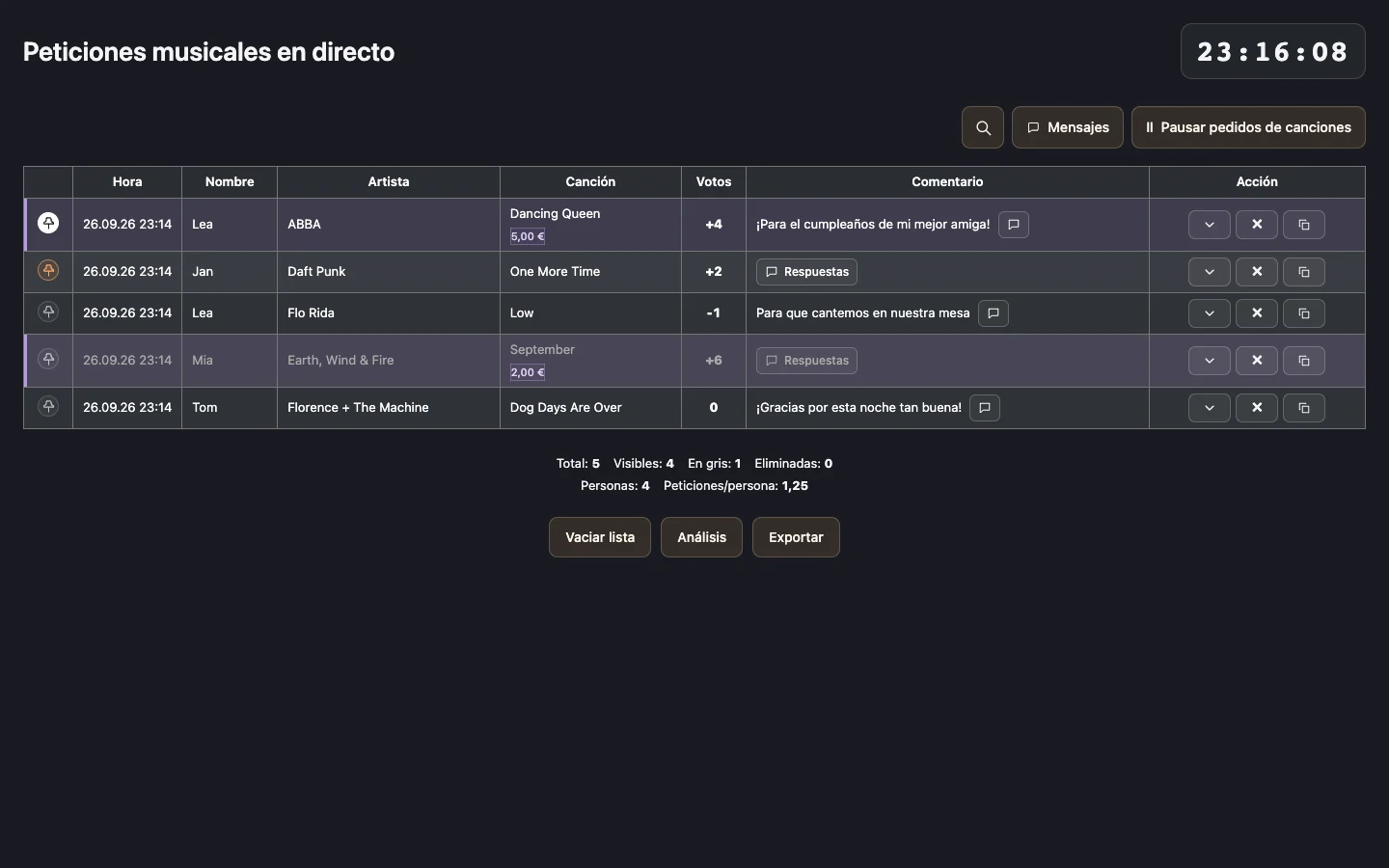Open the search magnifier button
Screen dimensions: 1389x868
click(x=983, y=127)
